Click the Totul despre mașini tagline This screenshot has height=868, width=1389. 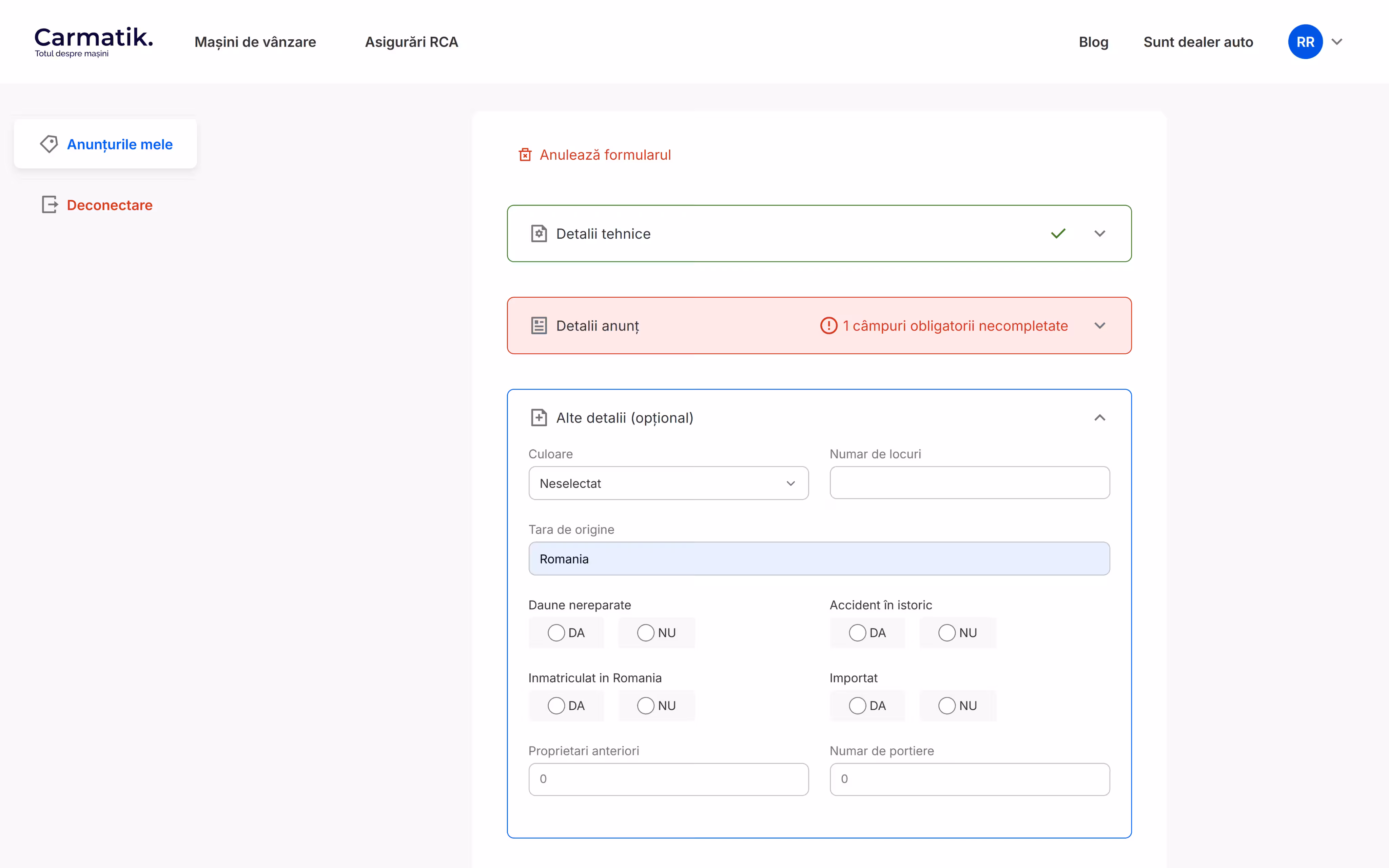click(x=72, y=53)
